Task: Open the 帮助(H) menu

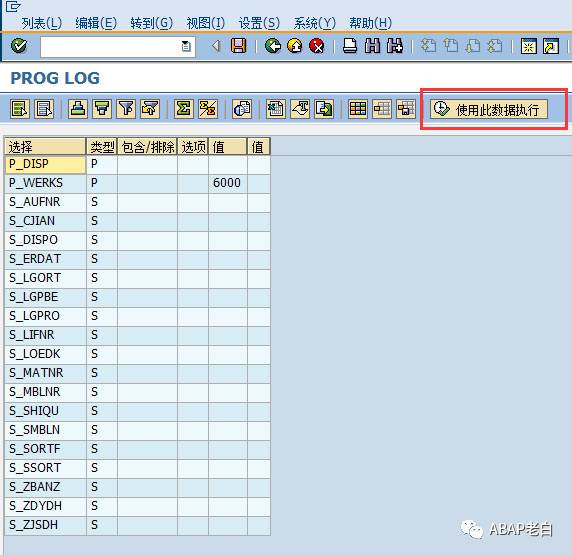Action: click(x=370, y=23)
